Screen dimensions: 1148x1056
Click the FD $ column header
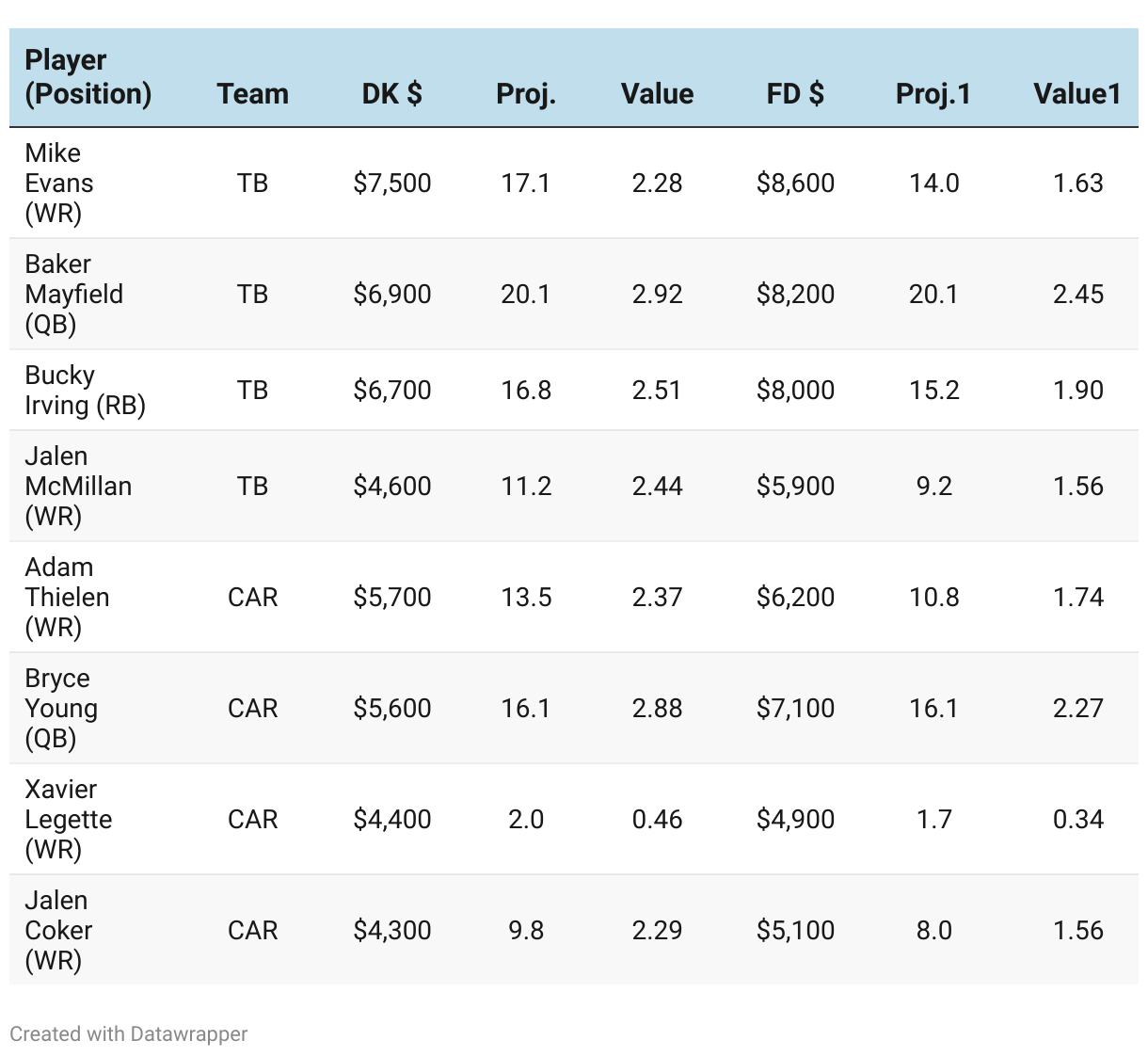point(795,94)
